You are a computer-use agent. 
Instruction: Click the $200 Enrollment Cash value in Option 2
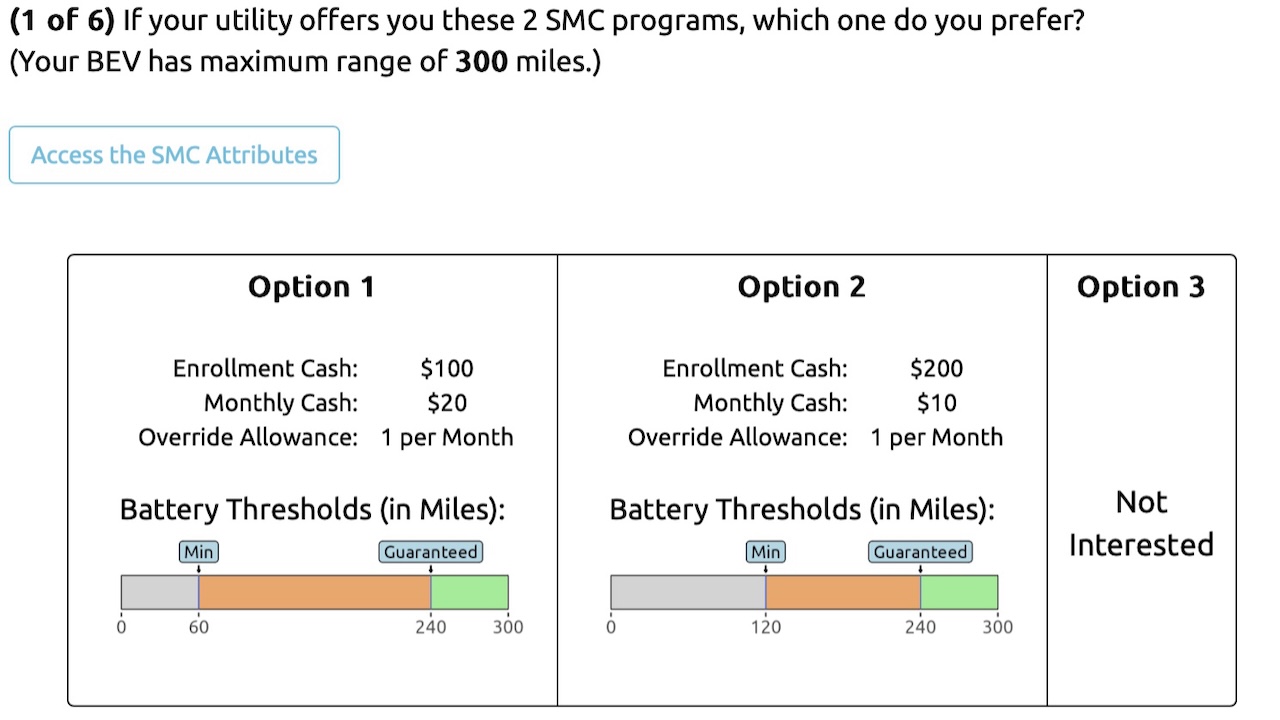[936, 368]
